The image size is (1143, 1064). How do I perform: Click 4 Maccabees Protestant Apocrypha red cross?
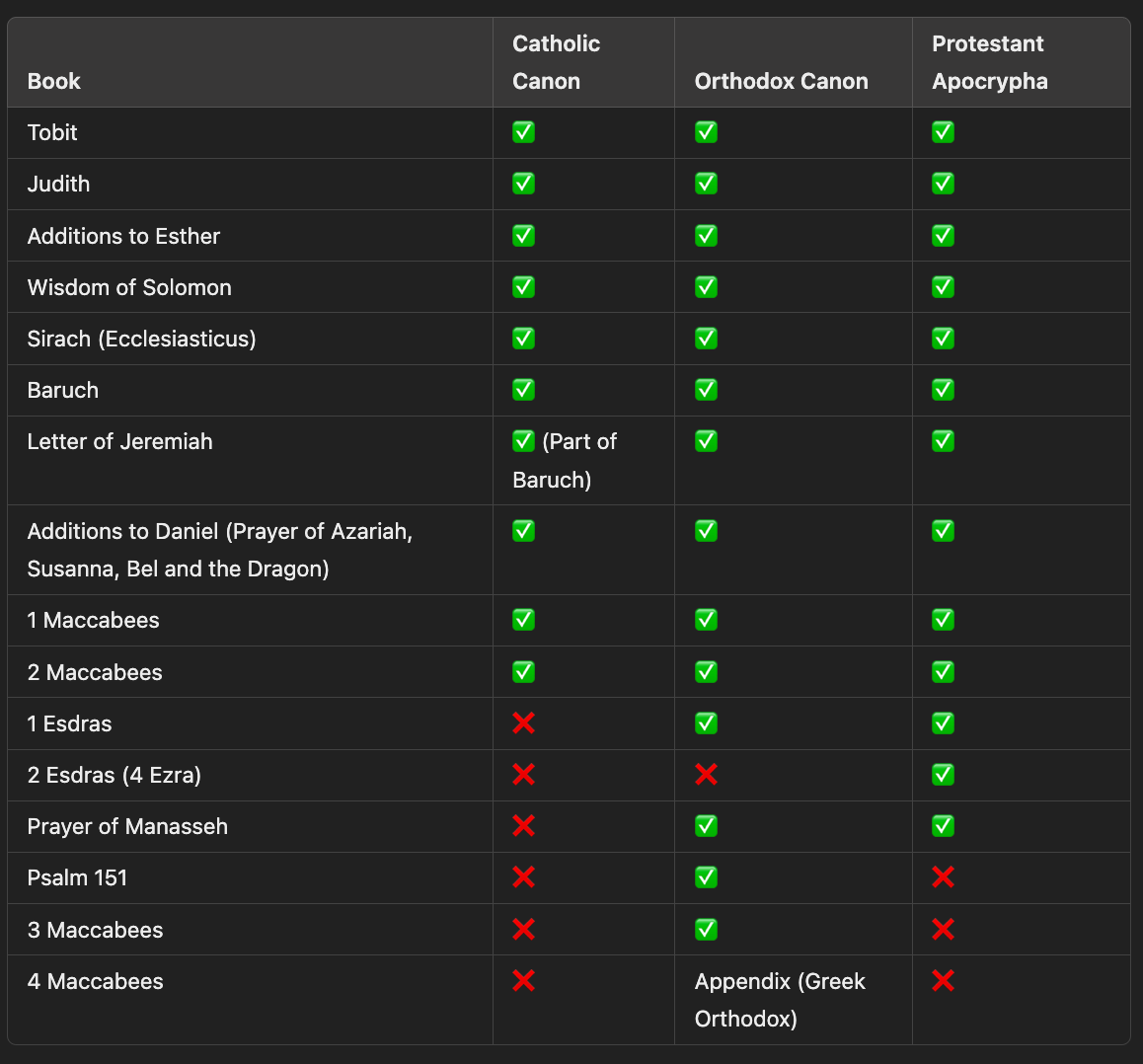(x=943, y=981)
